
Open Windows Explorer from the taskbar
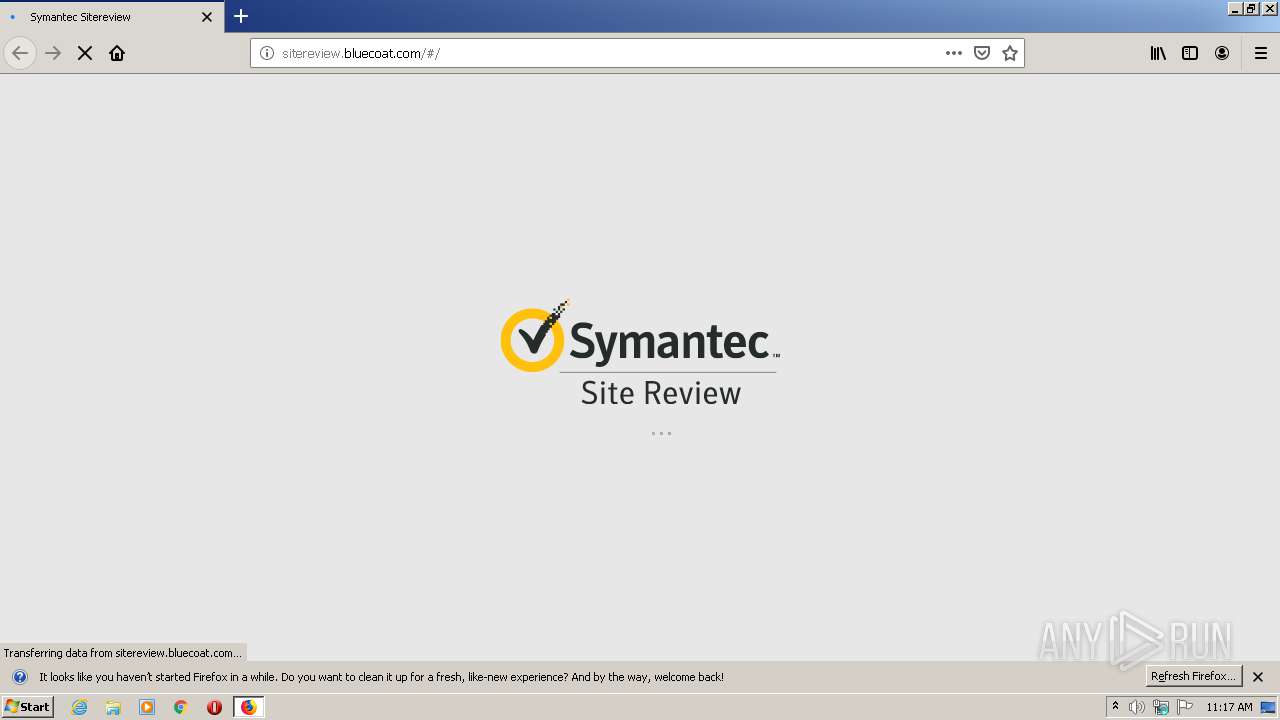click(113, 707)
